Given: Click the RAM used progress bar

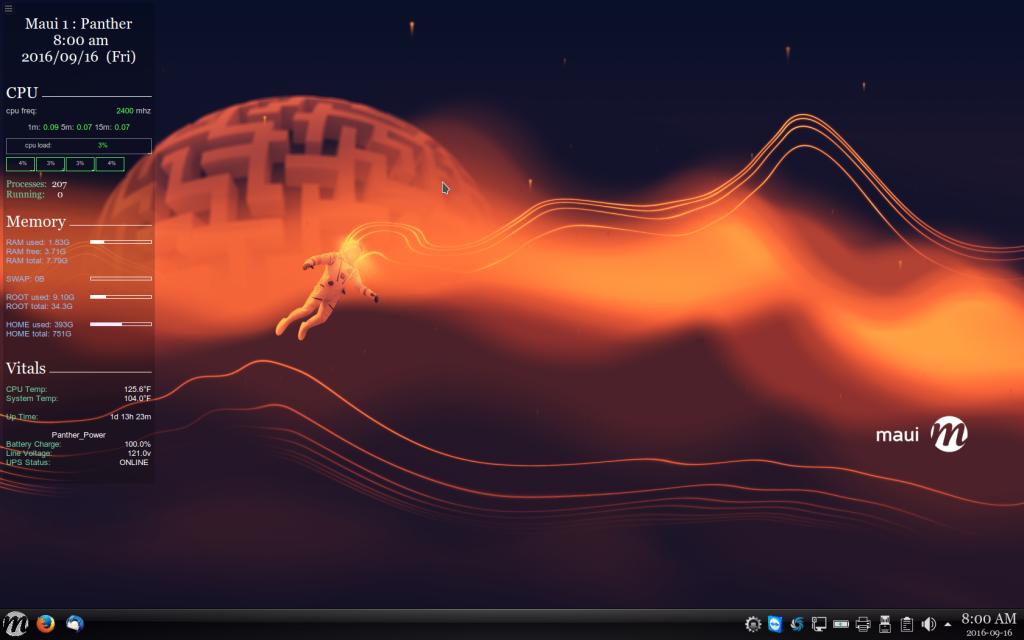Looking at the screenshot, I should (121, 242).
